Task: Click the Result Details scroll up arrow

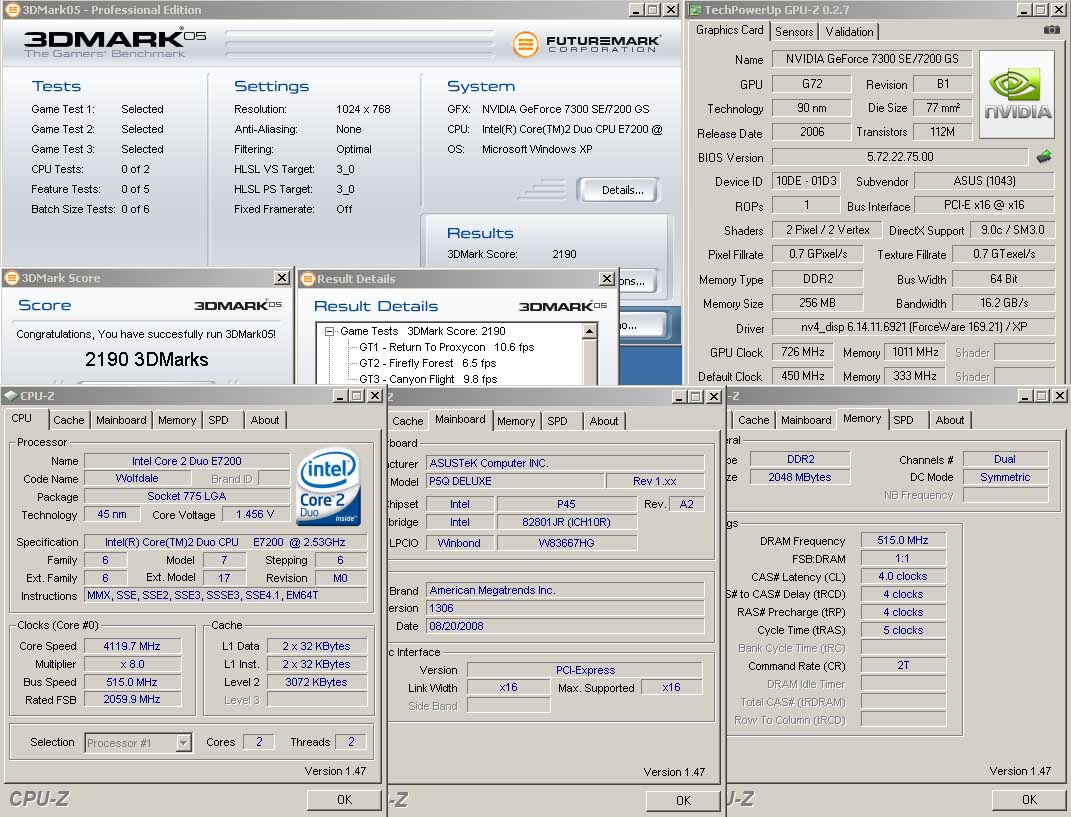Action: 589,331
